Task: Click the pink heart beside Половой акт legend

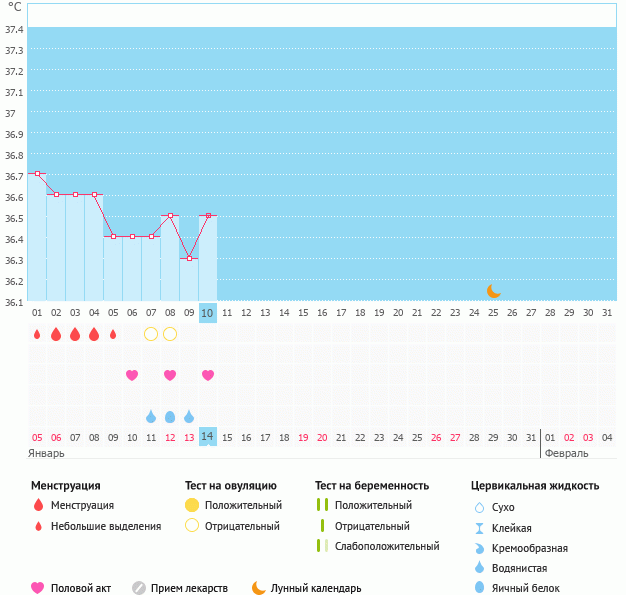Action: (38, 588)
